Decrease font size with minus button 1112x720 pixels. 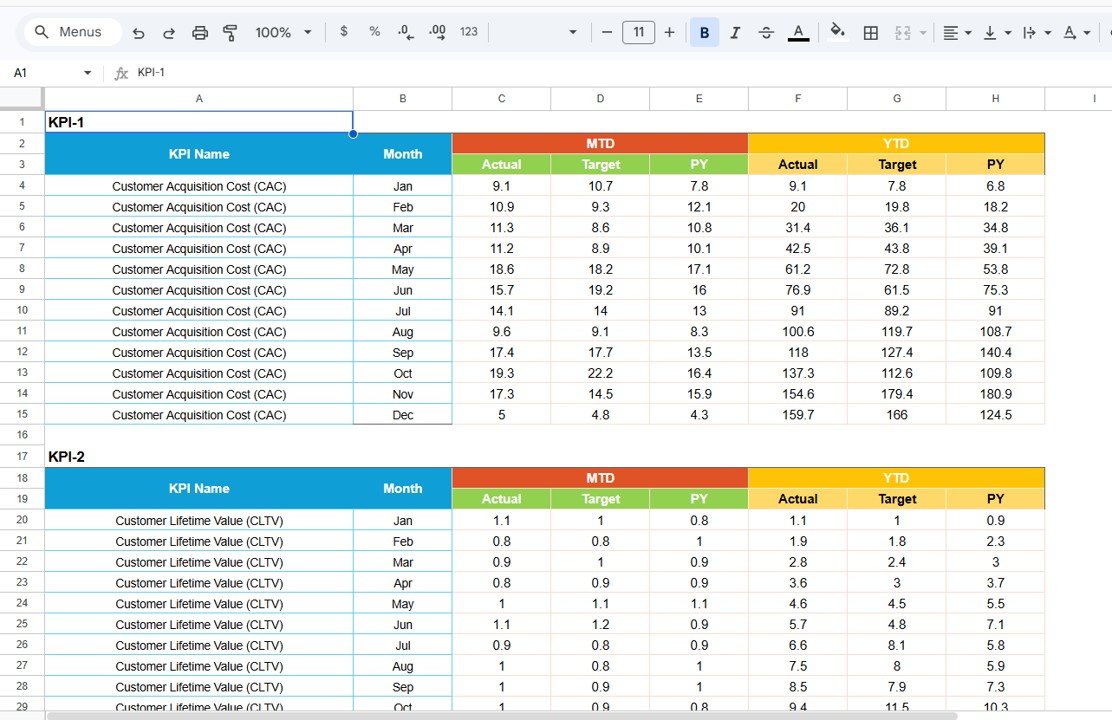point(607,31)
